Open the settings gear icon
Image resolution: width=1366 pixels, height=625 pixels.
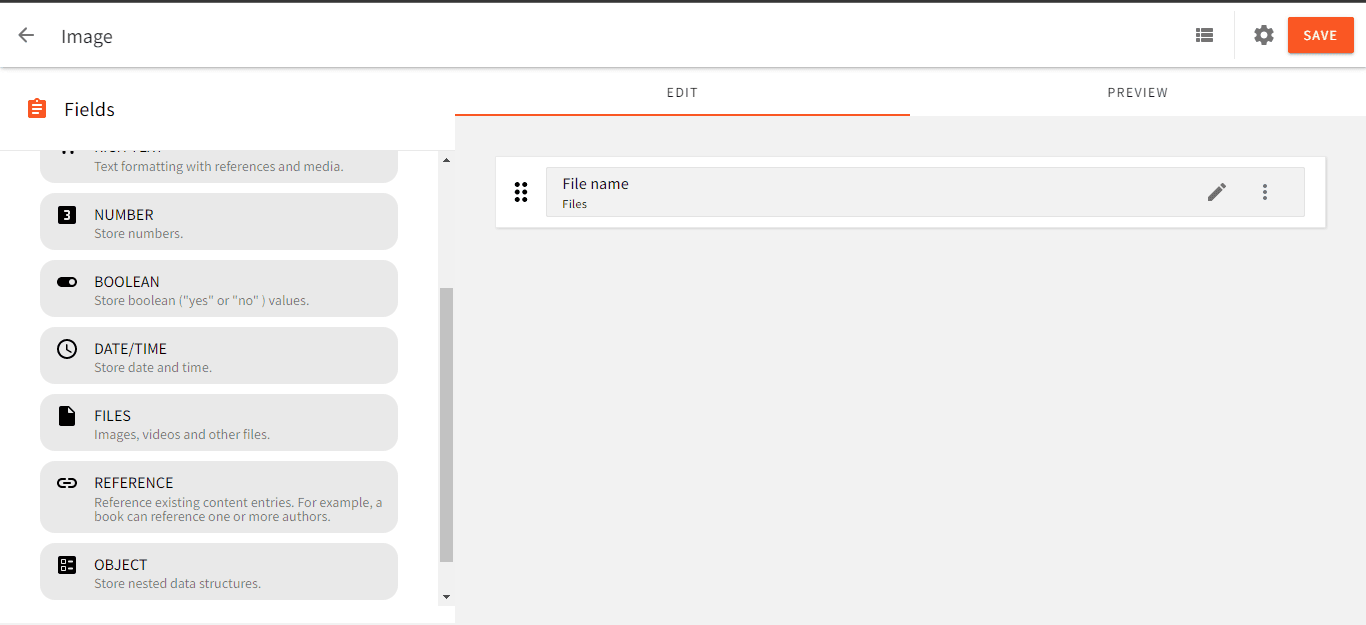1264,35
